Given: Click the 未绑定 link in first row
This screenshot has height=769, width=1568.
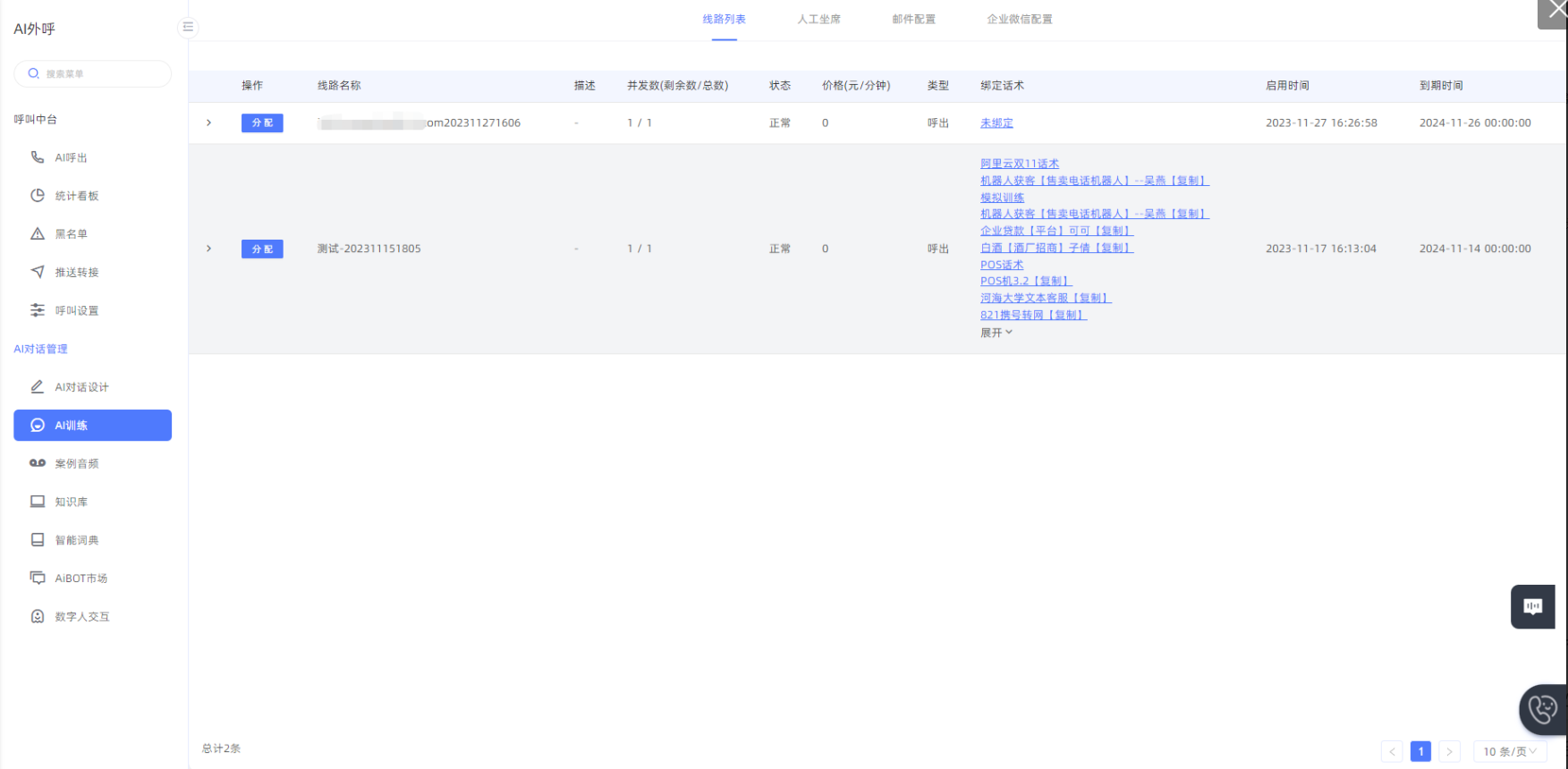Looking at the screenshot, I should (x=996, y=123).
